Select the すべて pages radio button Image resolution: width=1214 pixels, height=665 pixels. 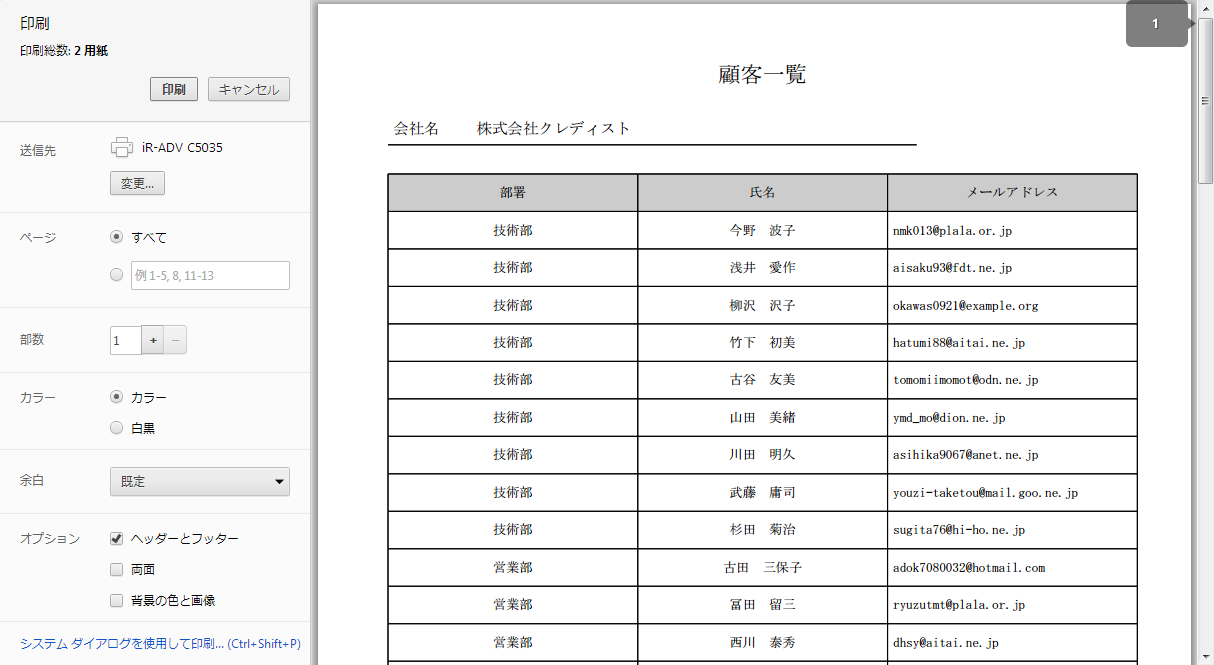click(117, 237)
